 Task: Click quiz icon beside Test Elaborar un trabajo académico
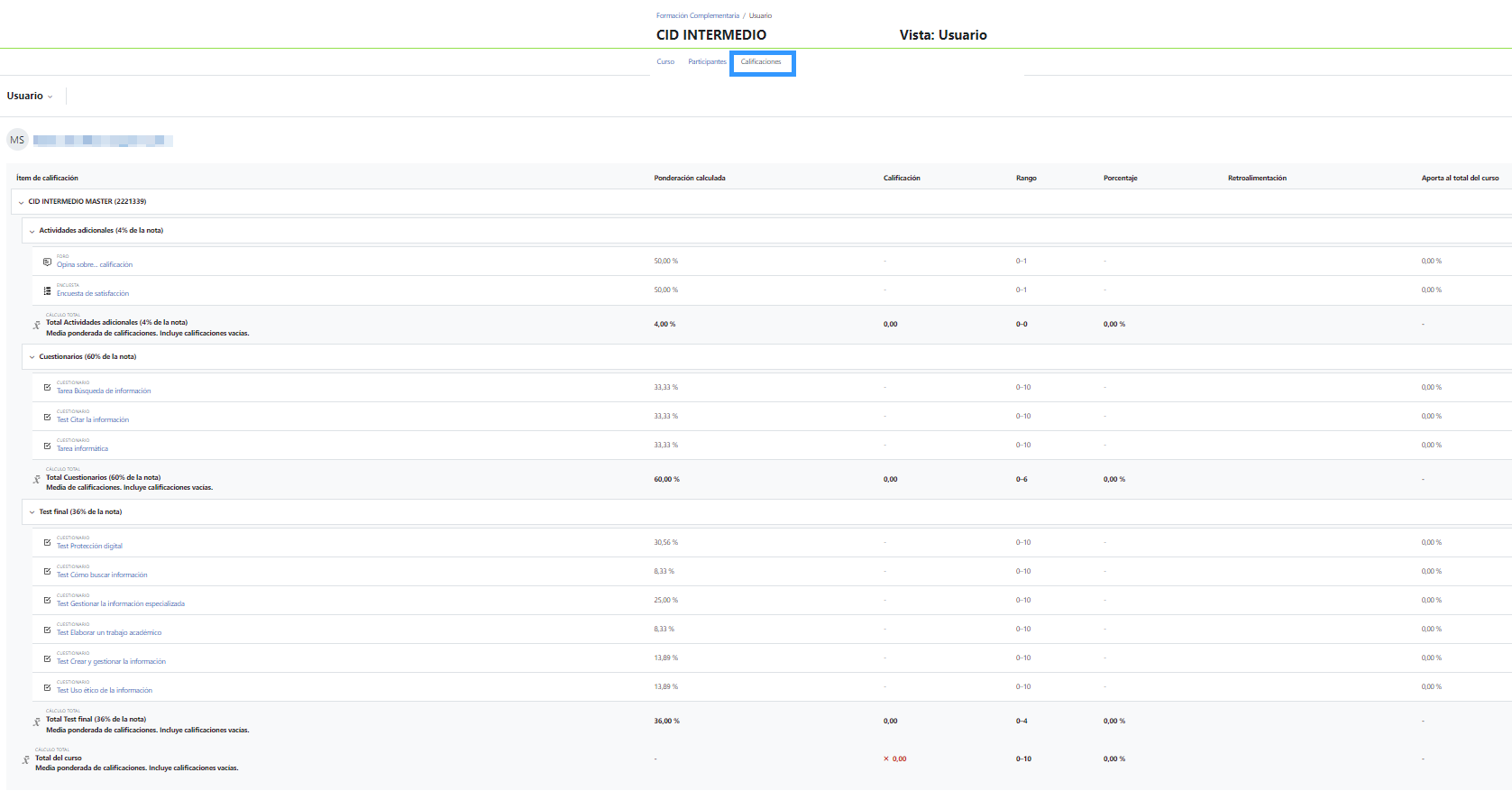47,630
